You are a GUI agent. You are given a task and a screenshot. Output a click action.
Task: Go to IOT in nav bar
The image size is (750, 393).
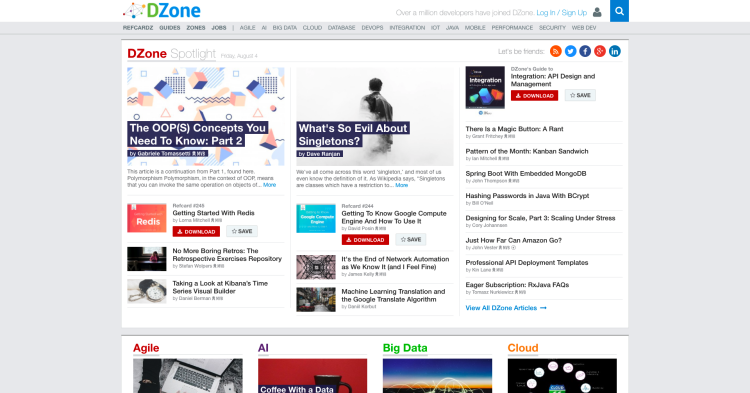tap(435, 28)
